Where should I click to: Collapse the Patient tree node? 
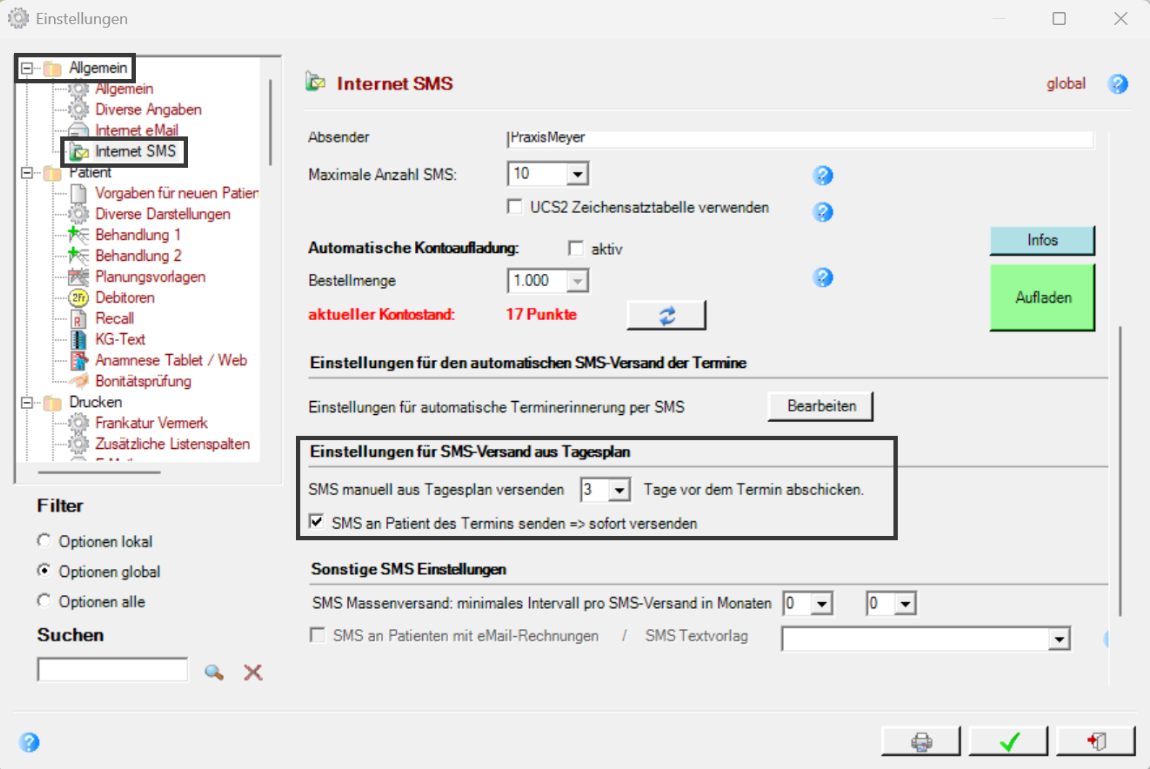coord(27,172)
